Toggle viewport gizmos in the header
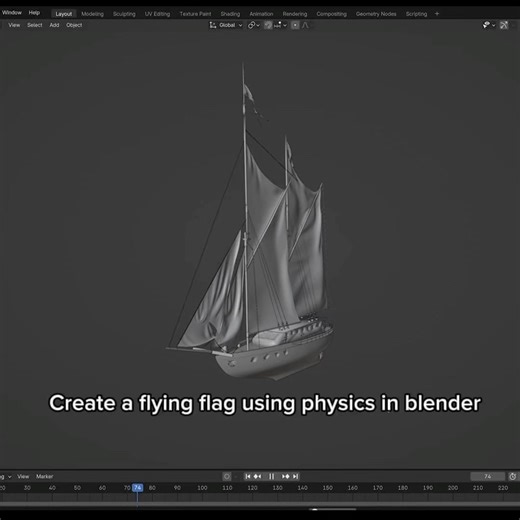Image resolution: width=520 pixels, height=520 pixels. point(504,25)
